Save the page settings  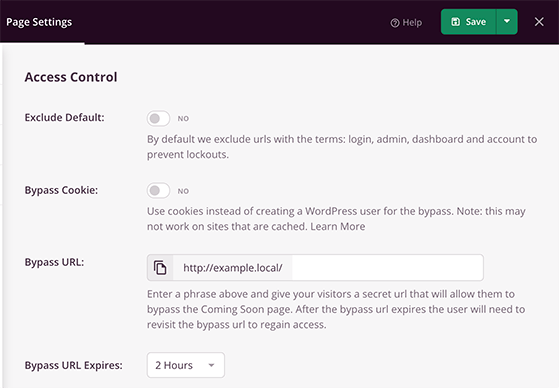(468, 22)
